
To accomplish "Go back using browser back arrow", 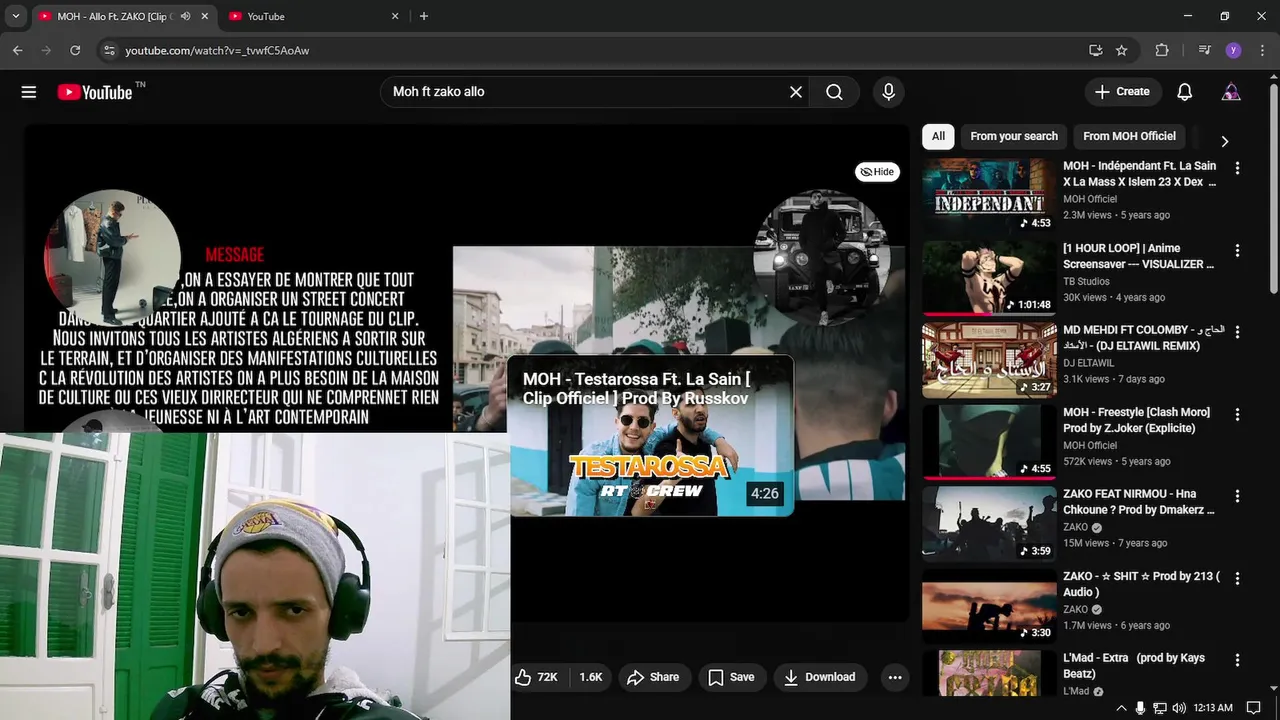I will point(17,50).
